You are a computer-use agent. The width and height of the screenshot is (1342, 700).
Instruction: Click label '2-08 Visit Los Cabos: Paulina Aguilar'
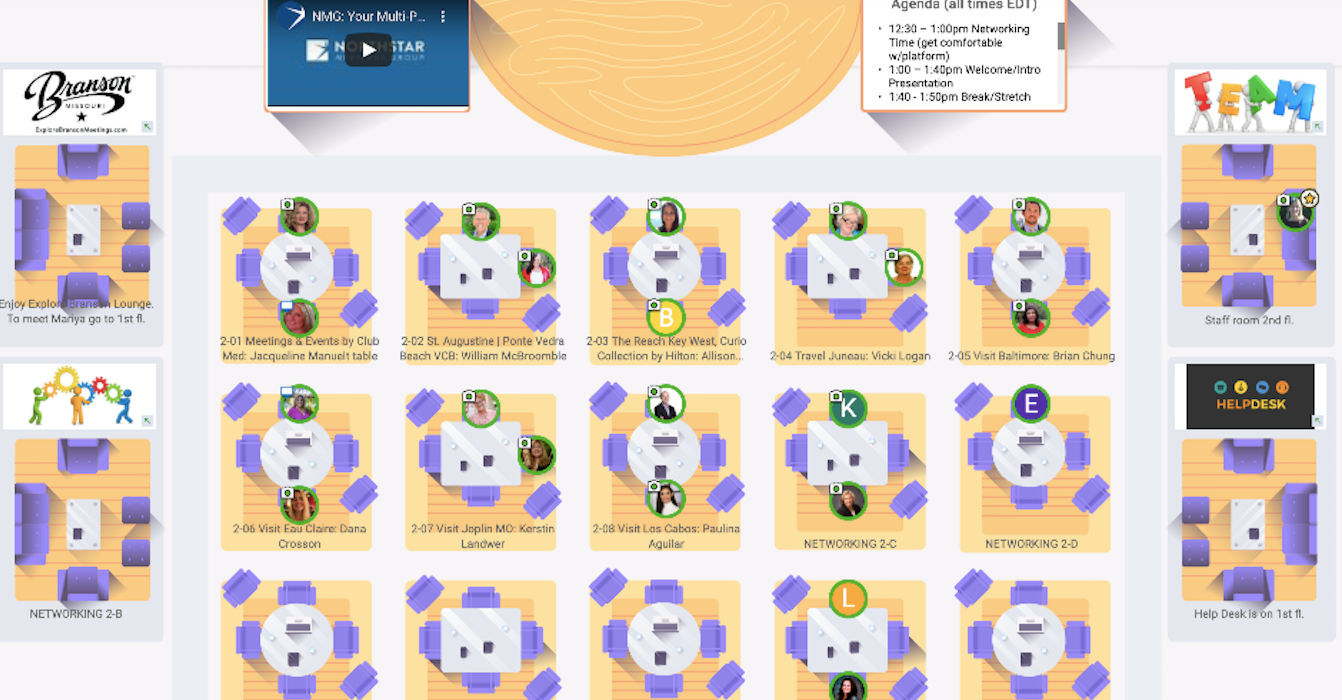pos(666,536)
